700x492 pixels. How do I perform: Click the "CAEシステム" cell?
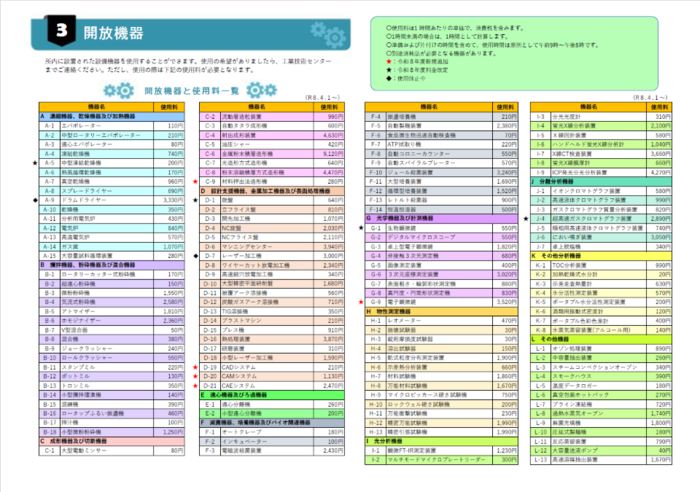point(267,386)
